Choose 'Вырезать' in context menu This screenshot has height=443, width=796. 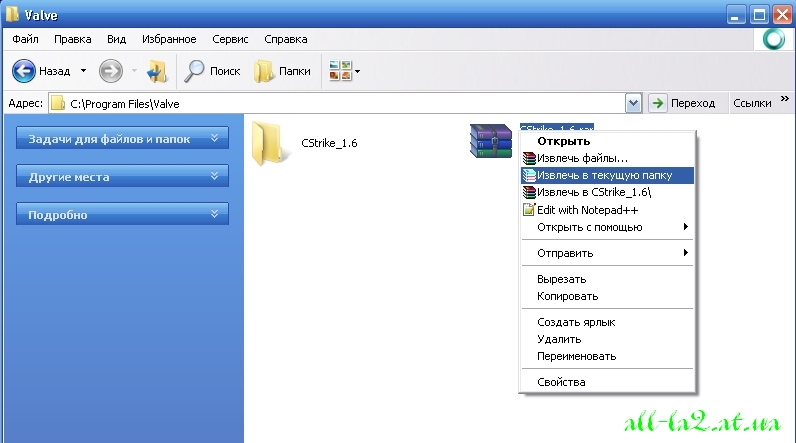pyautogui.click(x=607, y=279)
